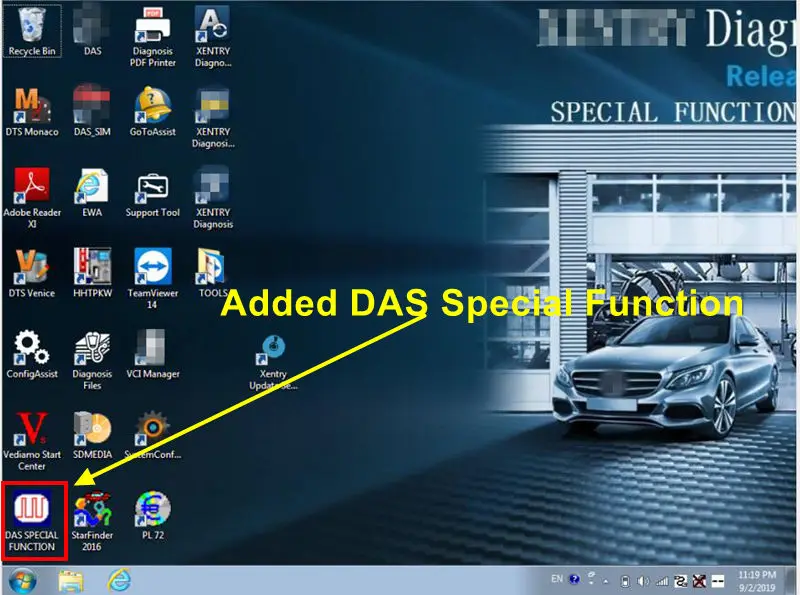
Task: Launch Vediamo Start Center shortcut
Action: pos(32,441)
